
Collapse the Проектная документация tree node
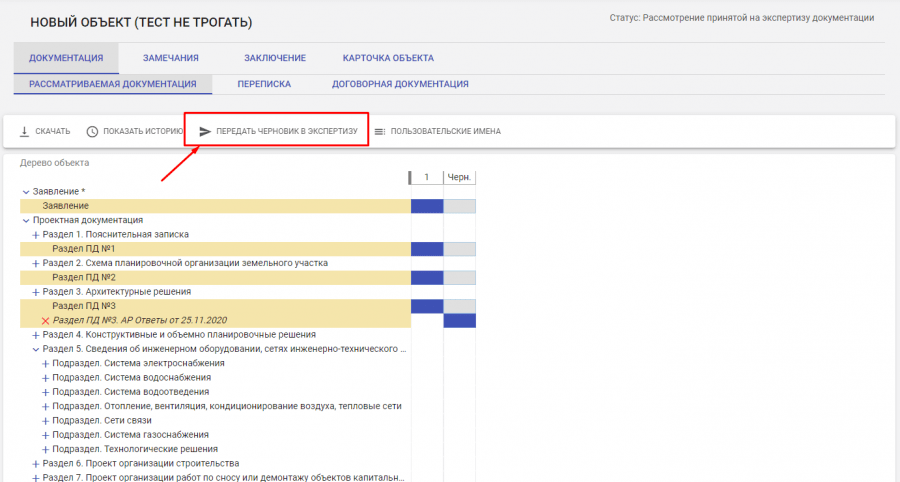(26, 220)
